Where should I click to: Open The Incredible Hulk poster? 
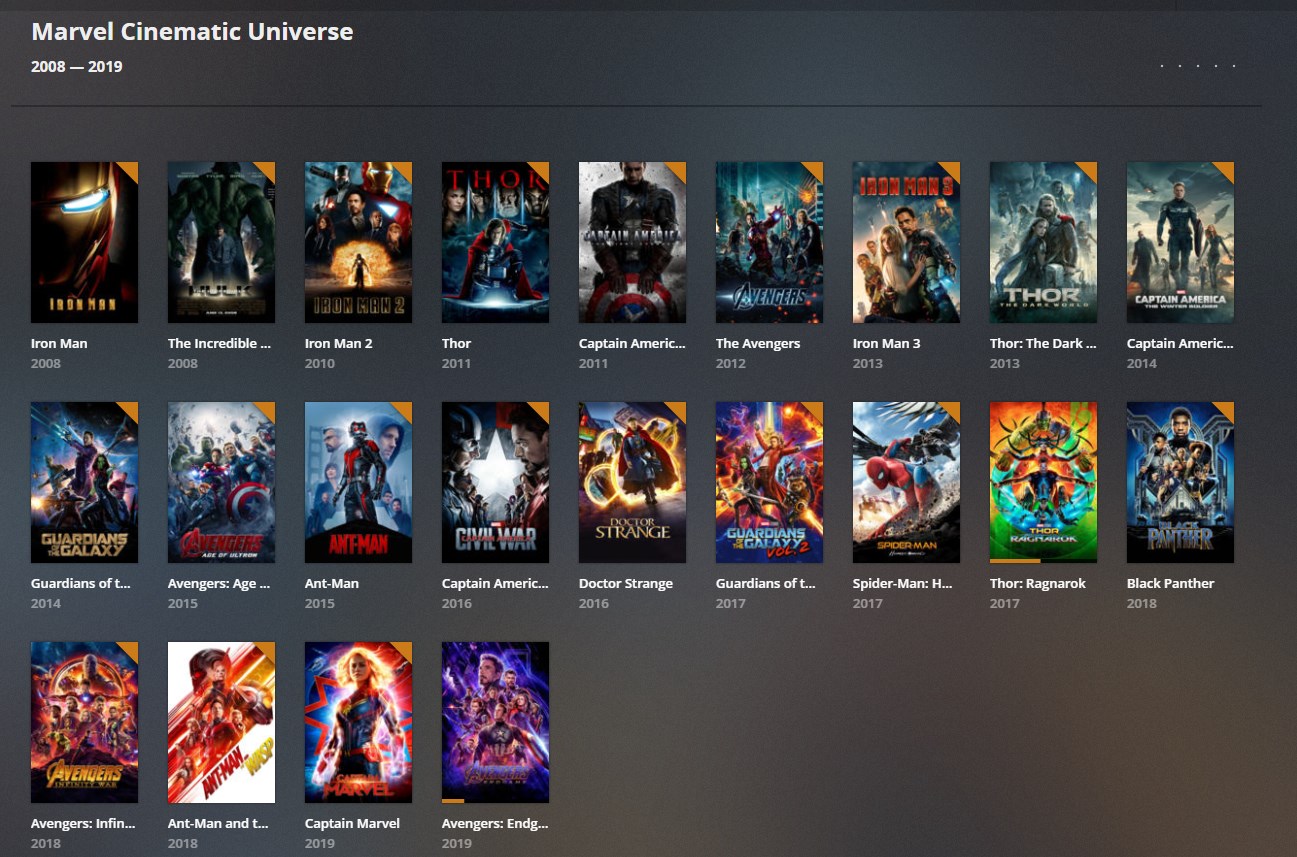click(x=221, y=243)
